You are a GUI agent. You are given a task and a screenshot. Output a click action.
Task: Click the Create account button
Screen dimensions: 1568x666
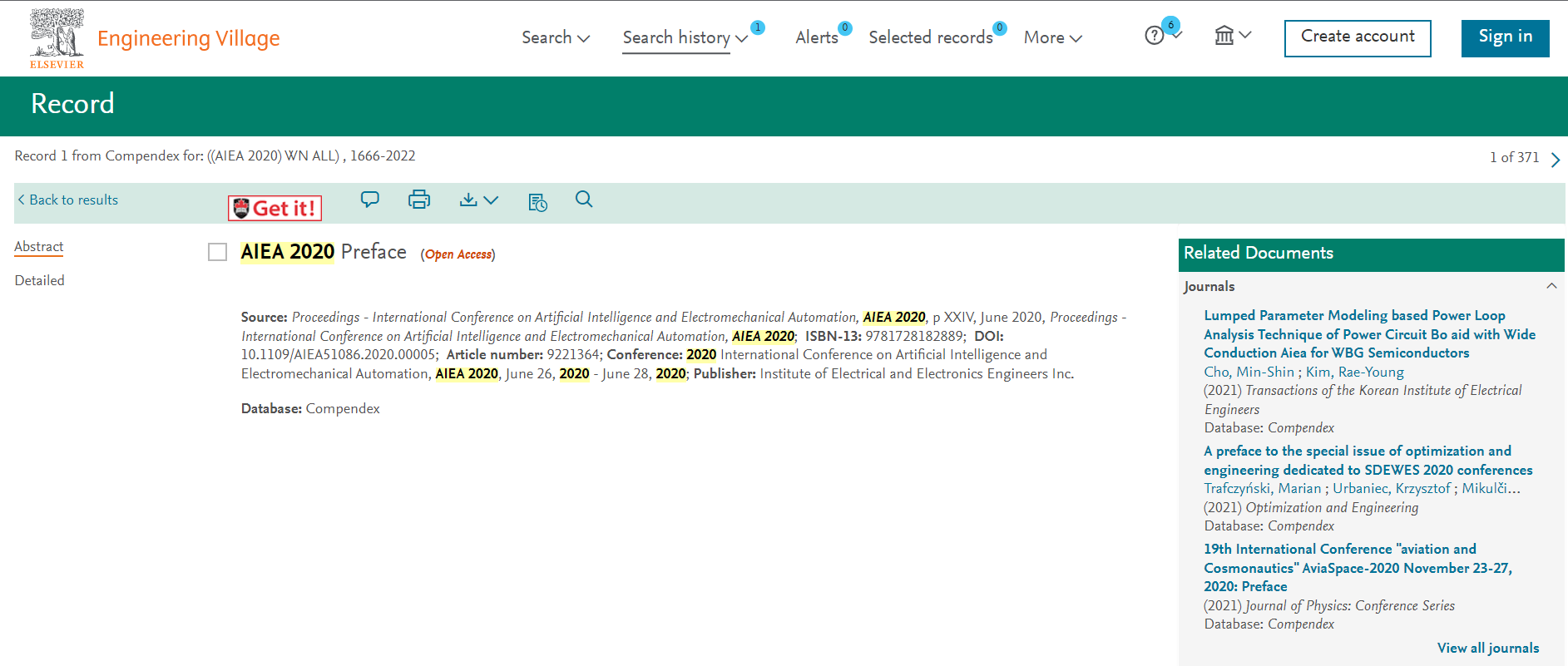pos(1358,38)
